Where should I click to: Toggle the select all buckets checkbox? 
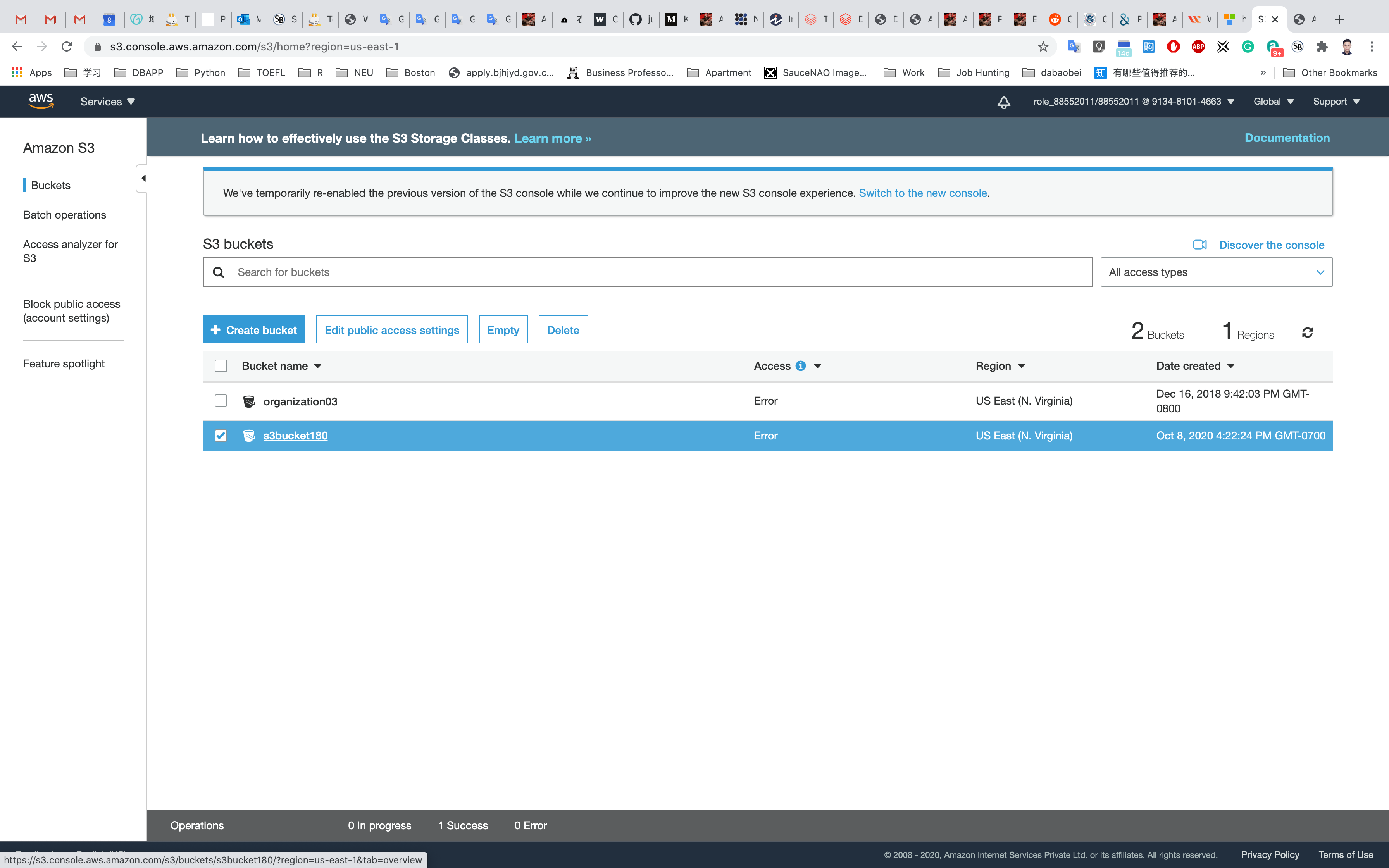221,366
